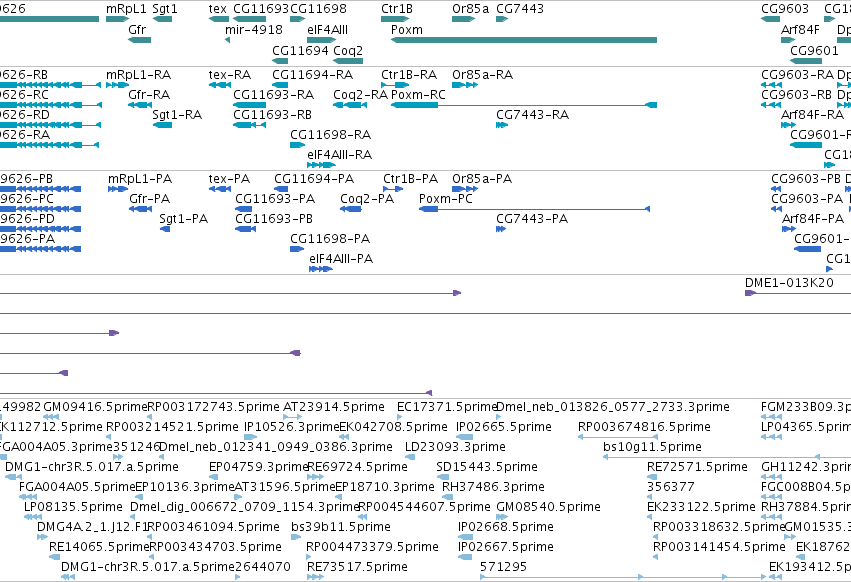
Task: Click the Sgt1-PA protein label
Action: pyautogui.click(x=183, y=219)
